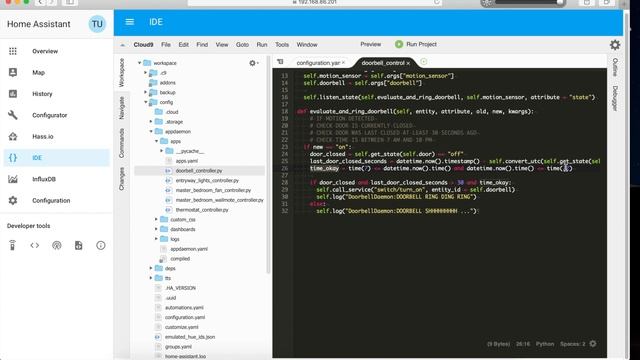
Task: Open entryway_lights_controller.py file
Action: point(207,180)
